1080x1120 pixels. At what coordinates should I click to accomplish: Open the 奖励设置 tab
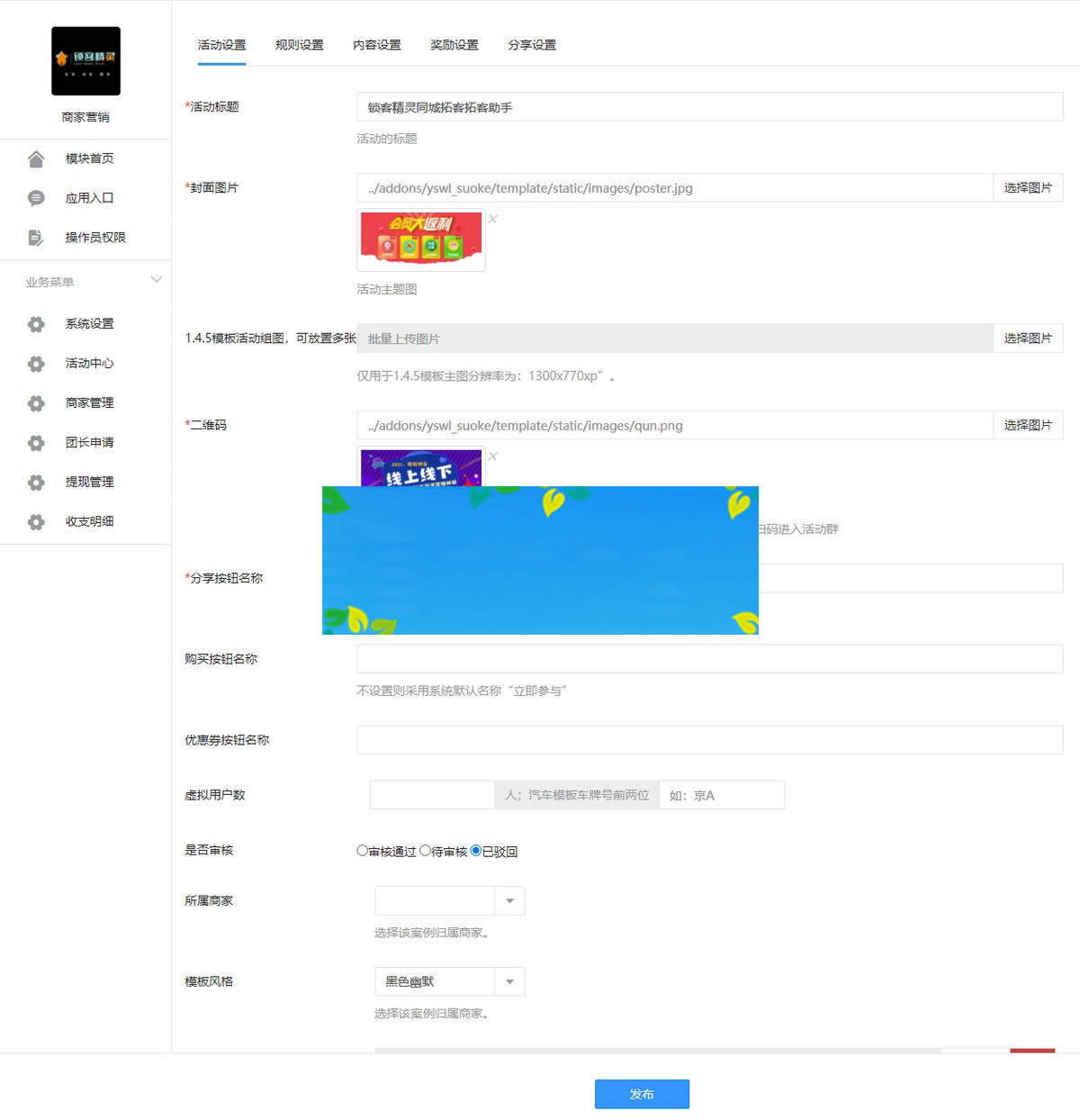click(x=454, y=44)
